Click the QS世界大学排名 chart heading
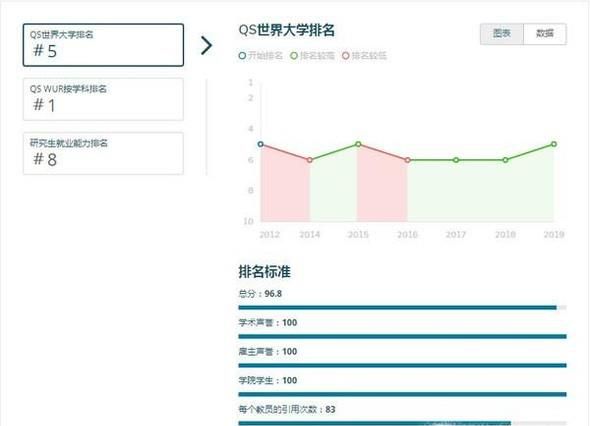Screen dimensions: 590x426 tap(287, 30)
